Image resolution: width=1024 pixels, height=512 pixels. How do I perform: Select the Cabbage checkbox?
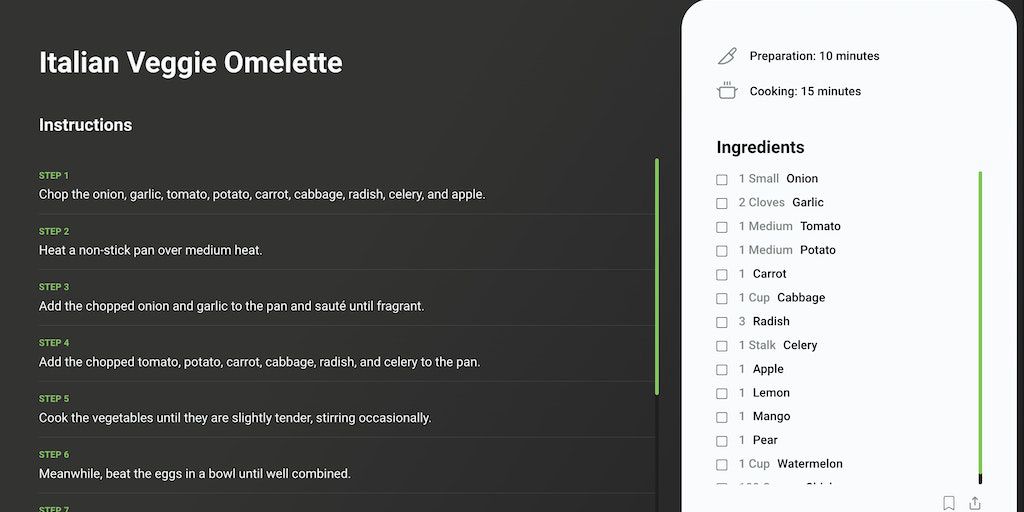pyautogui.click(x=722, y=298)
